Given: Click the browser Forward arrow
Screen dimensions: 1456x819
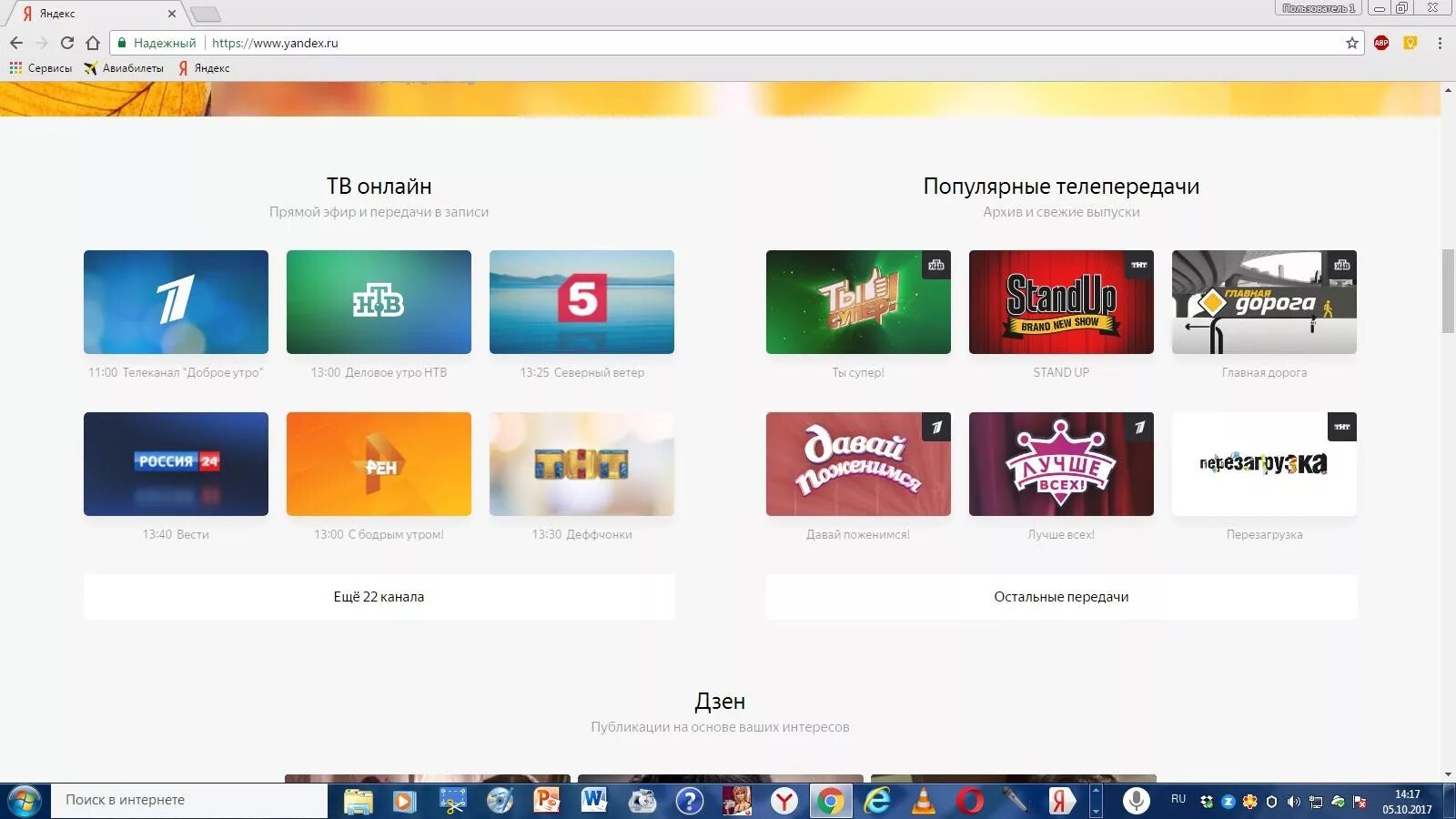Looking at the screenshot, I should [x=42, y=43].
